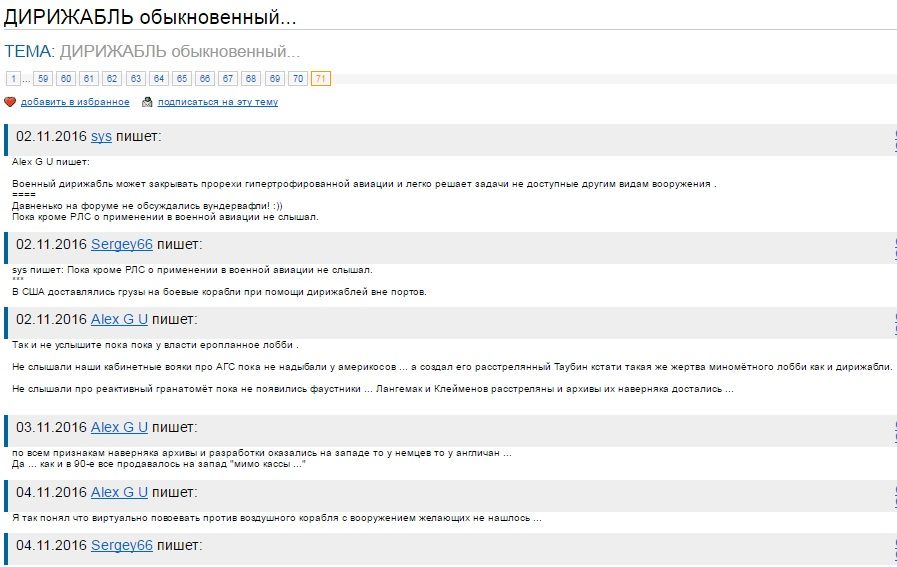Open Alex G U profile on the 02.11.2016 post
Image resolution: width=897 pixels, height=567 pixels.
pos(119,319)
